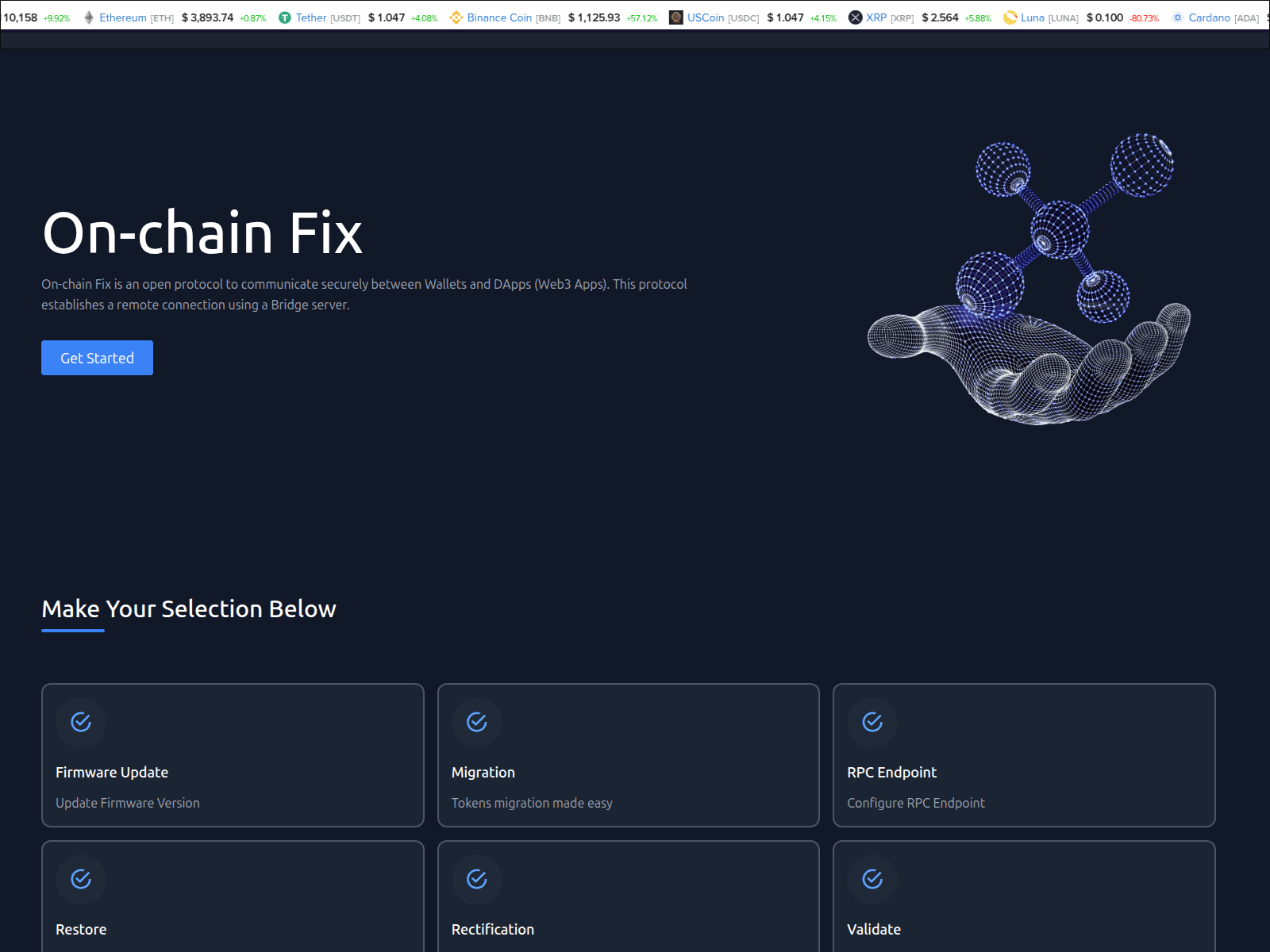
Task: Click the Firmware Update checkmark icon
Action: point(81,722)
